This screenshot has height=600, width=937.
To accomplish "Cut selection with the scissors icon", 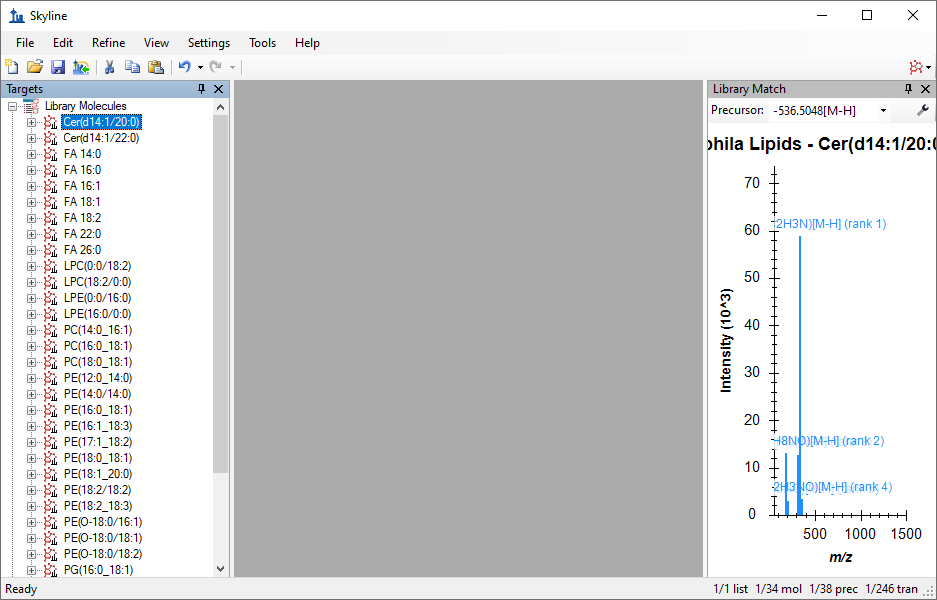I will click(109, 67).
